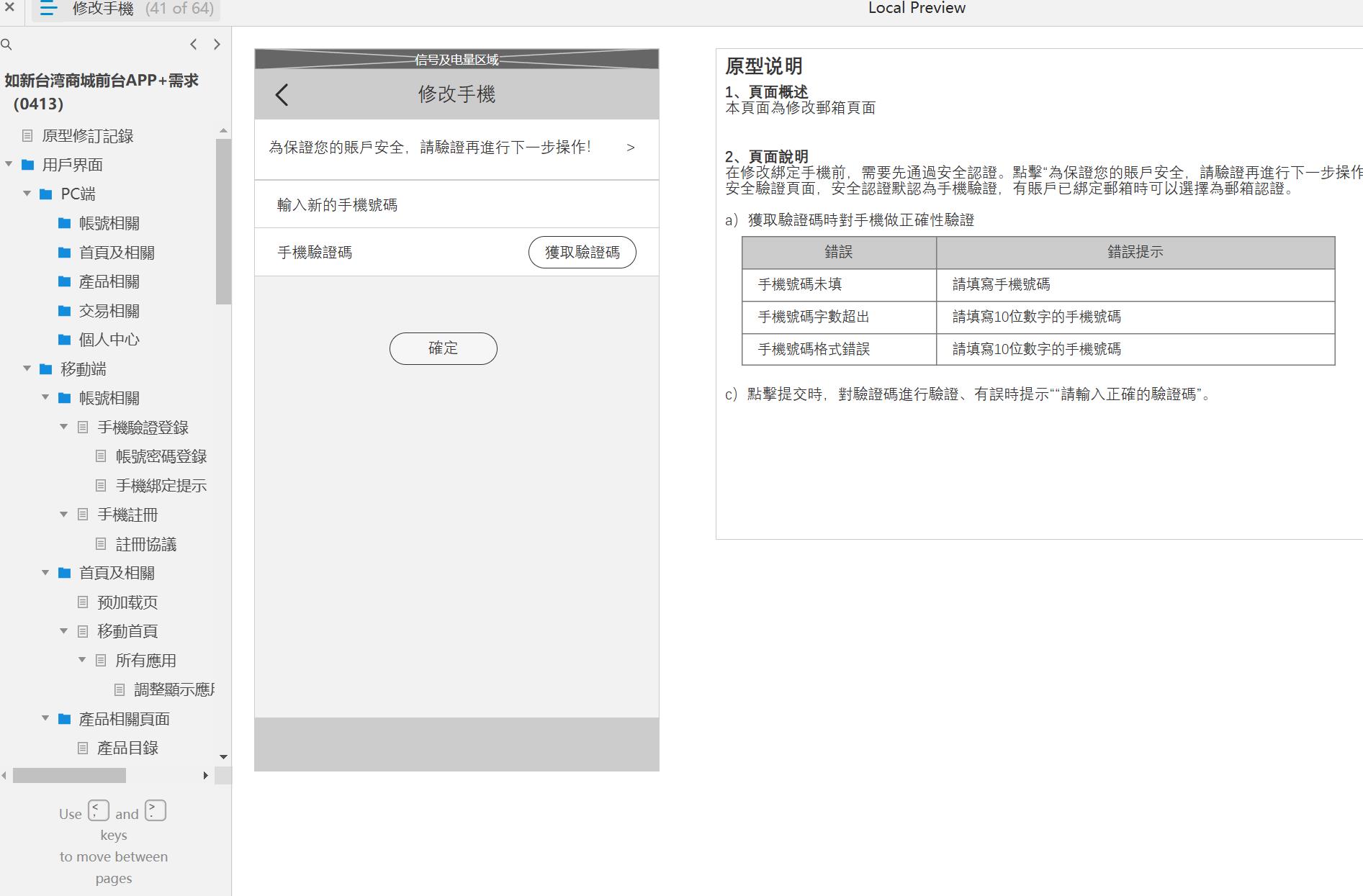Select the PC端 帳號相關 folder icon
This screenshot has height=896, width=1363.
click(64, 223)
